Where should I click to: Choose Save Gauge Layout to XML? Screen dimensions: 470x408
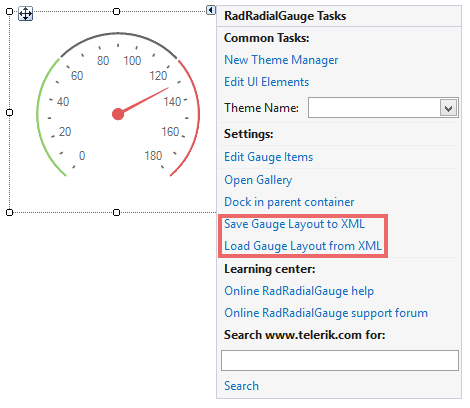coord(294,224)
